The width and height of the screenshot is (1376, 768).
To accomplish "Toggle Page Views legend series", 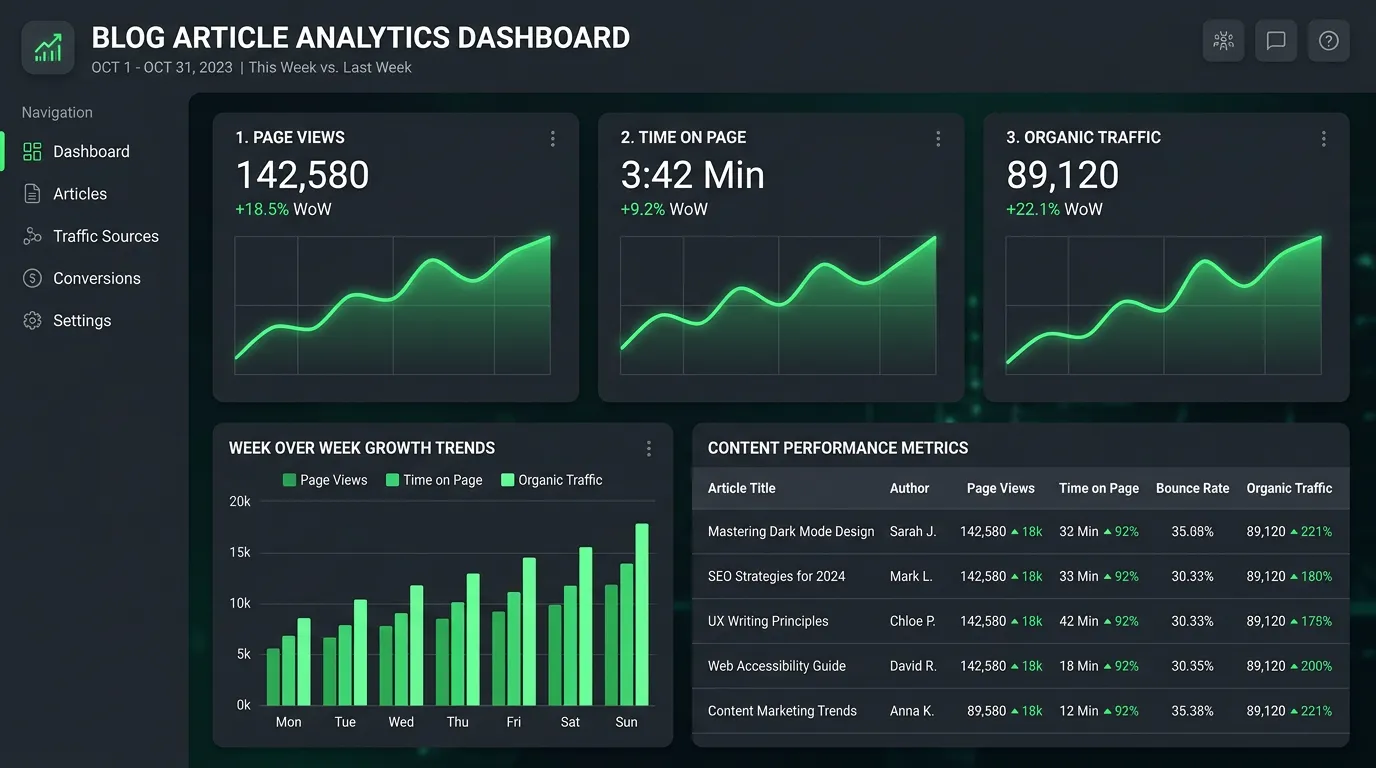I will tap(325, 480).
